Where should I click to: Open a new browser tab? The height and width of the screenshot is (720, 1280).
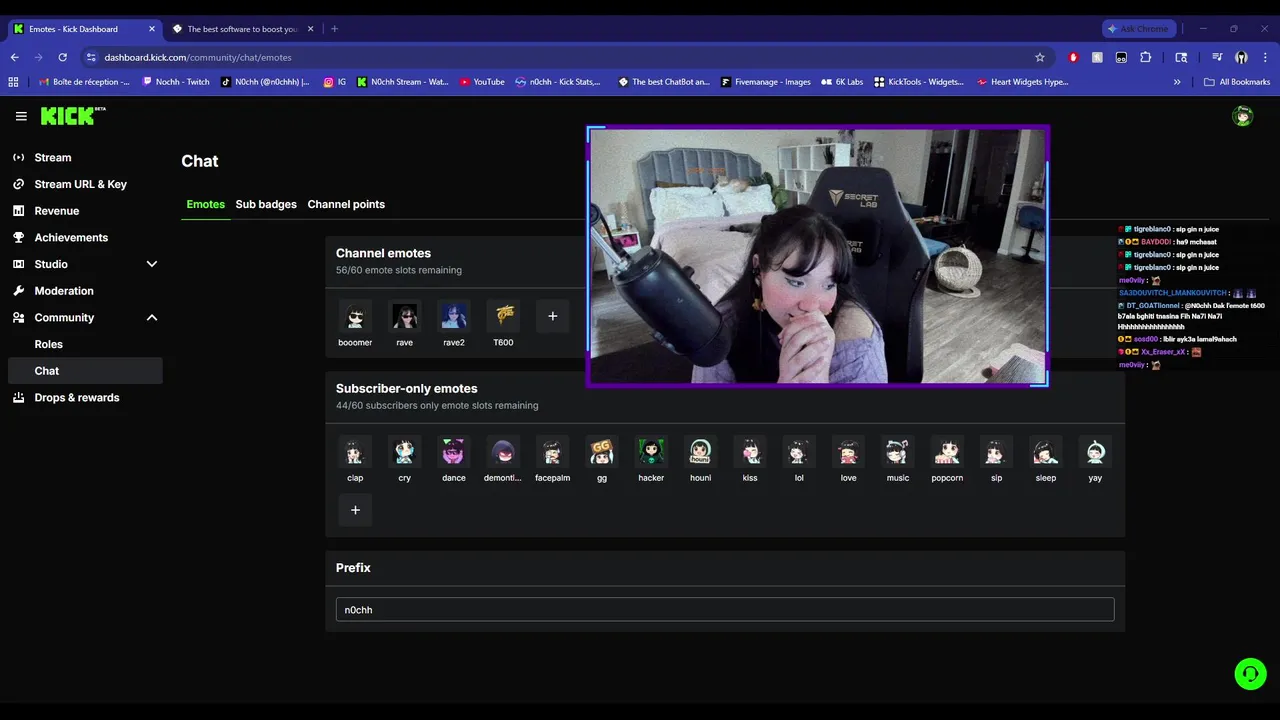click(x=334, y=29)
